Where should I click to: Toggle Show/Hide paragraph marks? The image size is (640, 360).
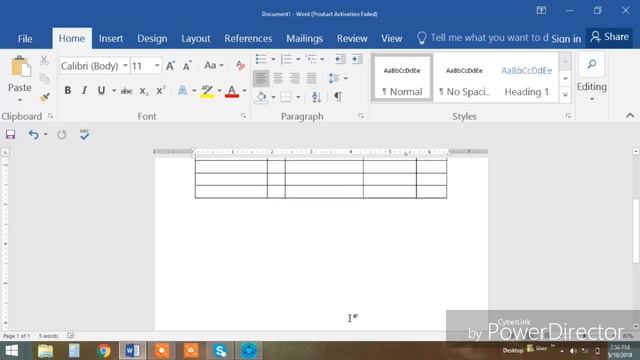coord(338,97)
